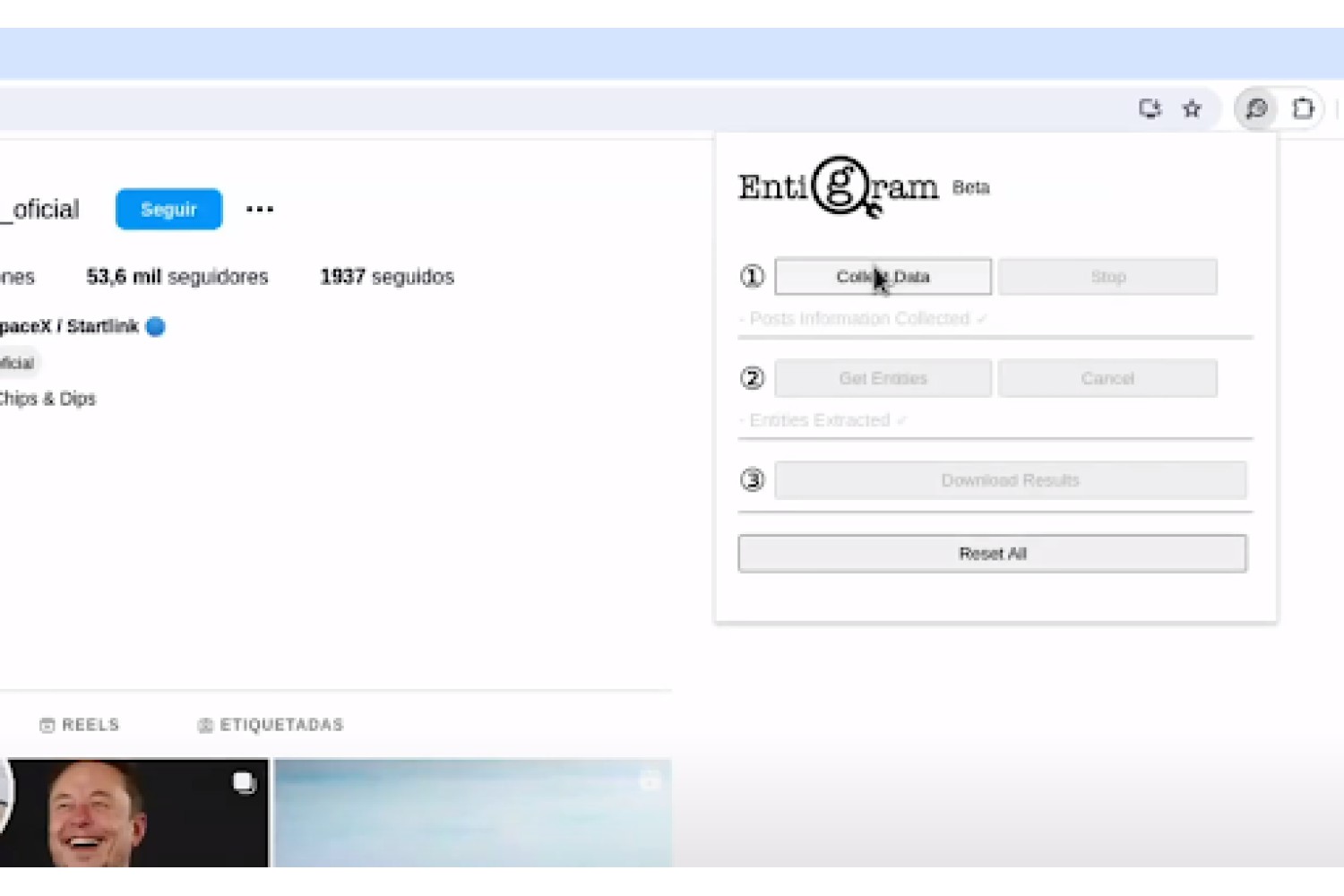1344x896 pixels.
Task: Click the Stop button in Entigram
Action: [1107, 277]
